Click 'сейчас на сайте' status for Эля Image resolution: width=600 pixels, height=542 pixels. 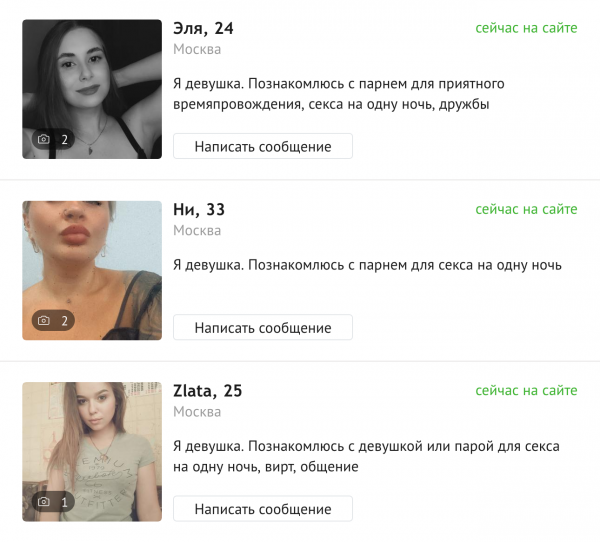coord(526,28)
